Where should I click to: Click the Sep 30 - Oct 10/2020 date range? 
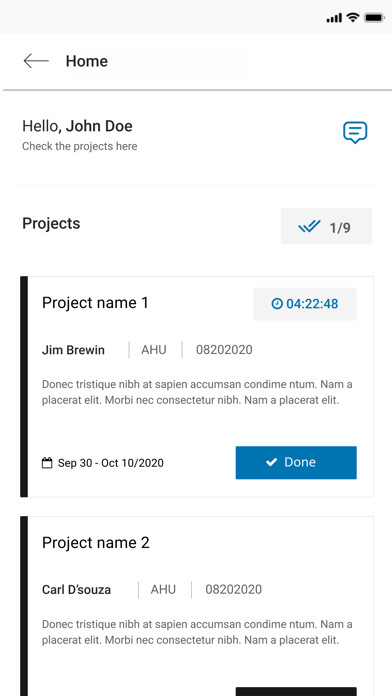click(x=111, y=463)
